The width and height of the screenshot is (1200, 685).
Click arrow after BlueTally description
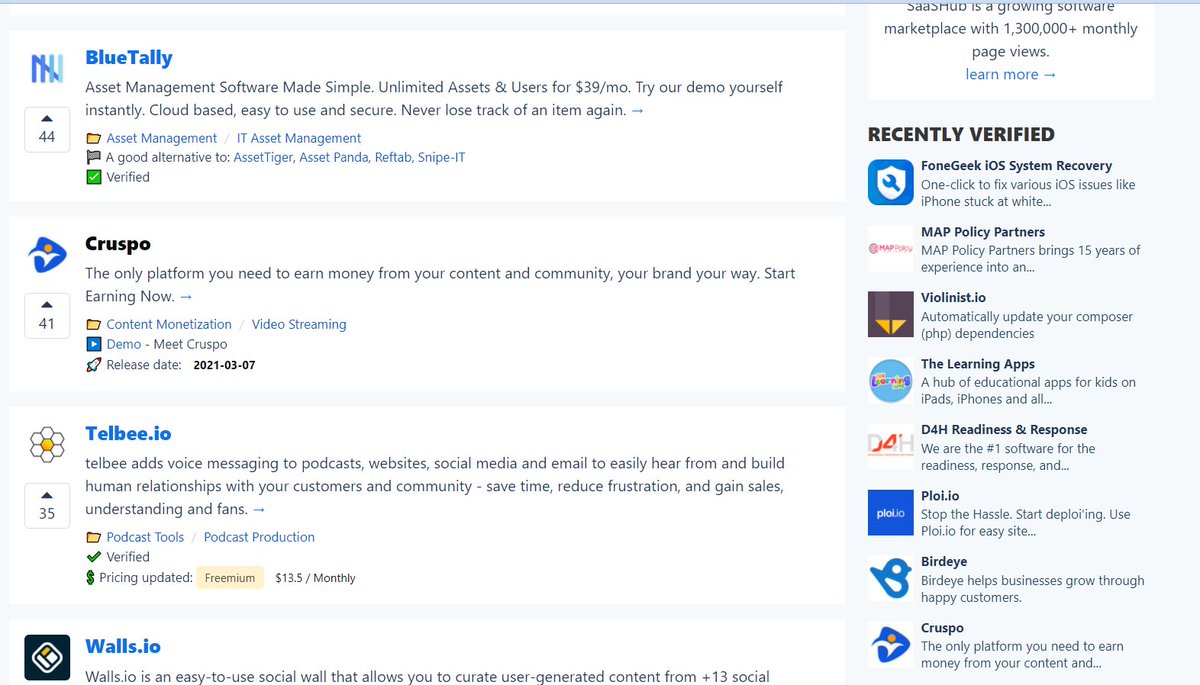(637, 111)
